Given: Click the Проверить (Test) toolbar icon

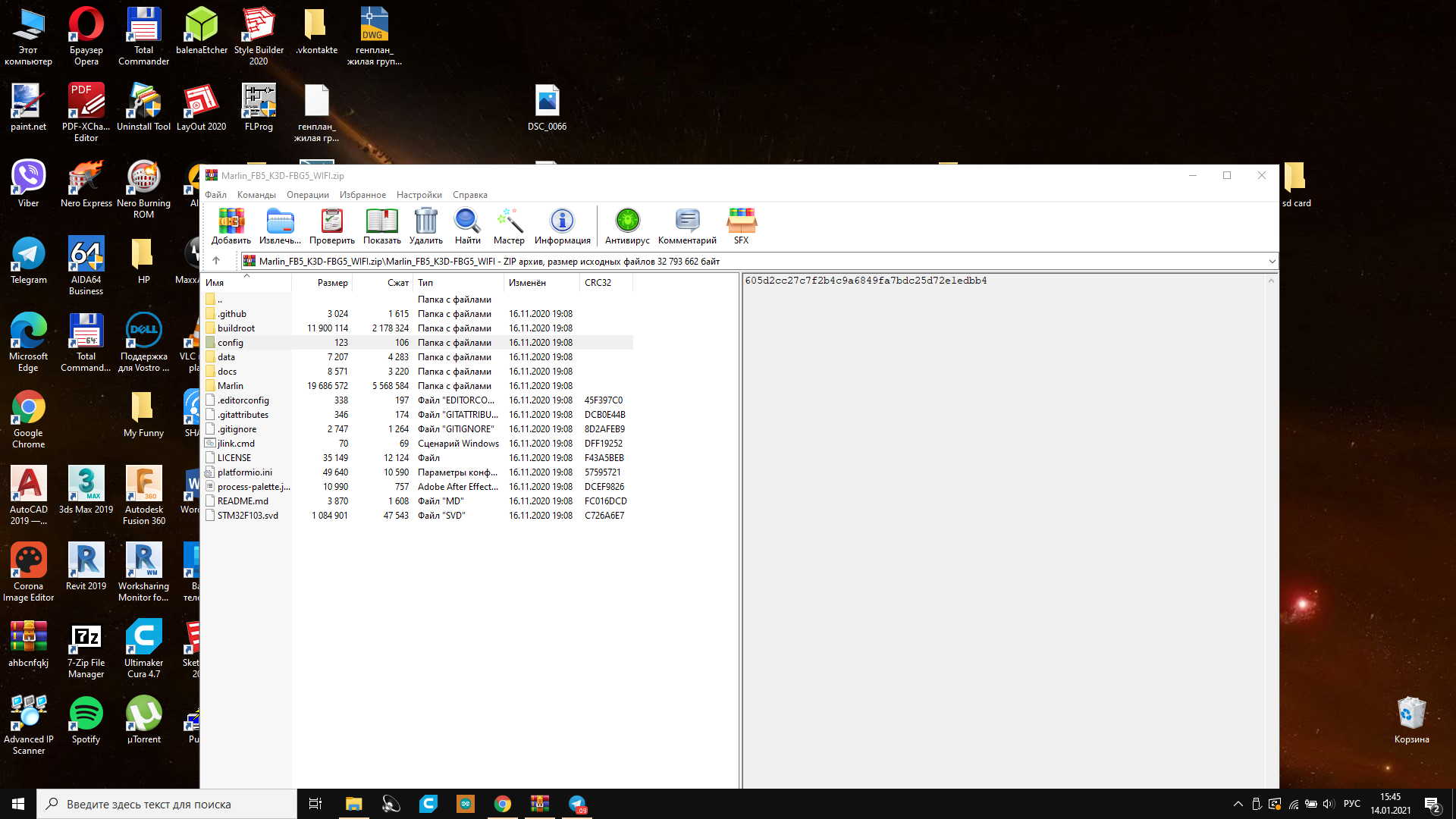Looking at the screenshot, I should pos(331,226).
